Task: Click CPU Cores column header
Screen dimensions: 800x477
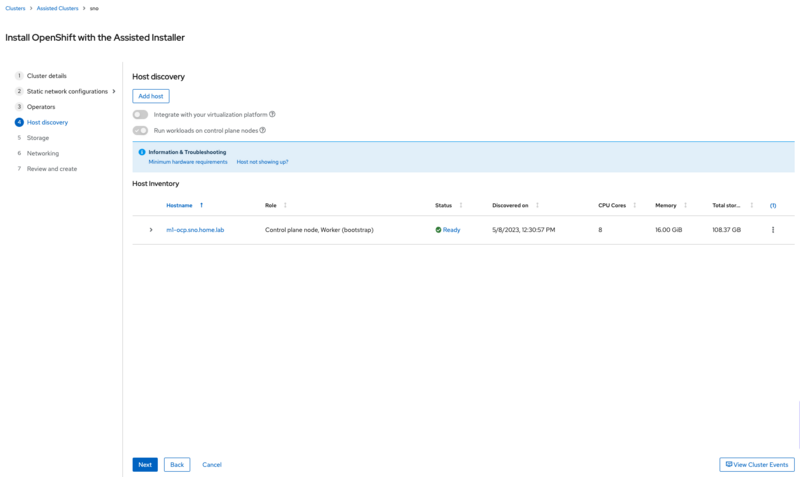Action: click(x=612, y=205)
